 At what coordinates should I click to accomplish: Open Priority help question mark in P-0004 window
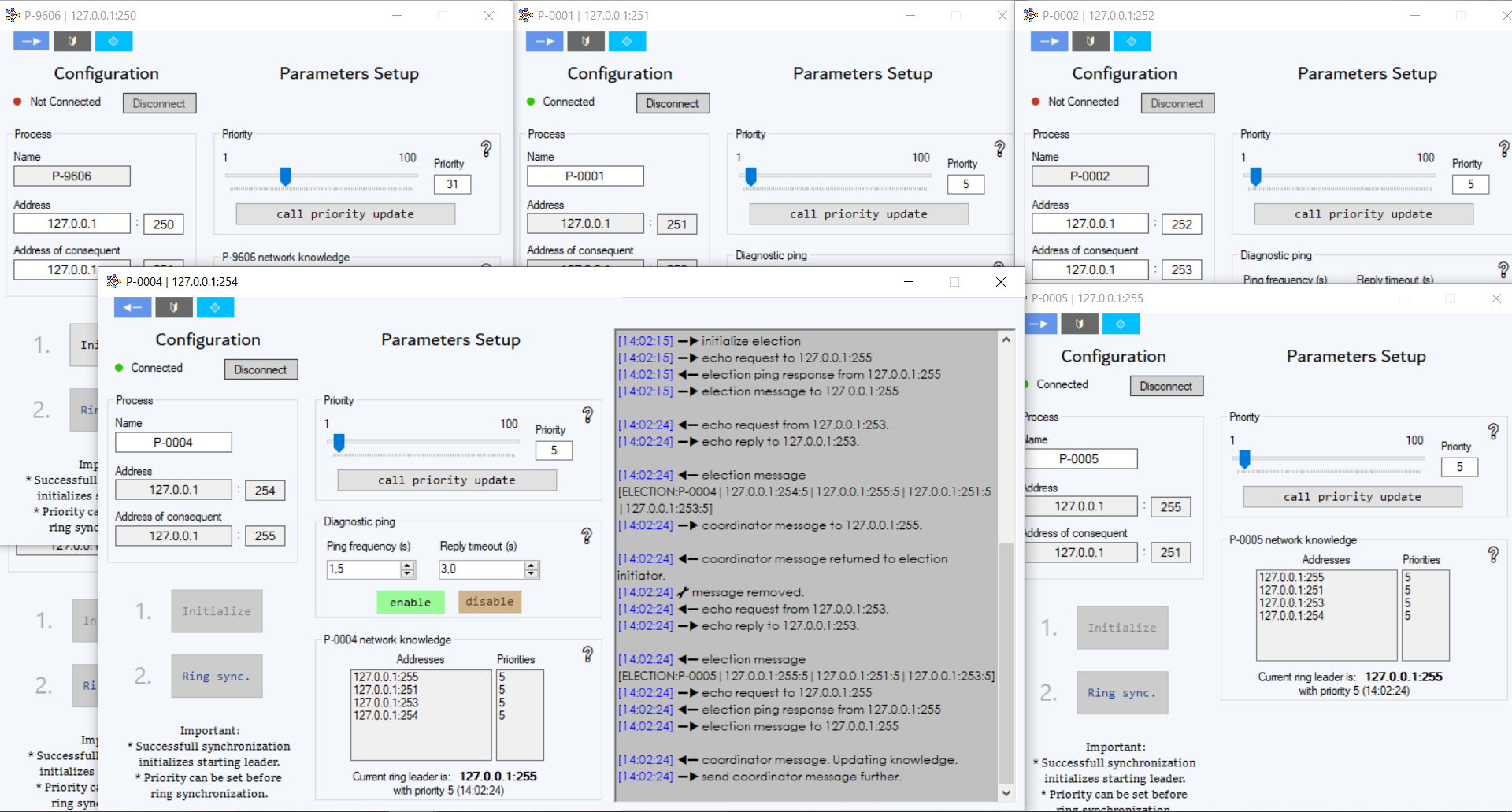point(587,414)
